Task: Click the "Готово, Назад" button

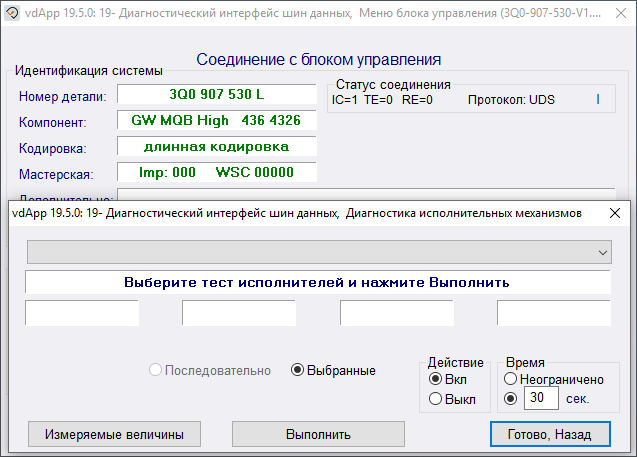Action: click(549, 434)
